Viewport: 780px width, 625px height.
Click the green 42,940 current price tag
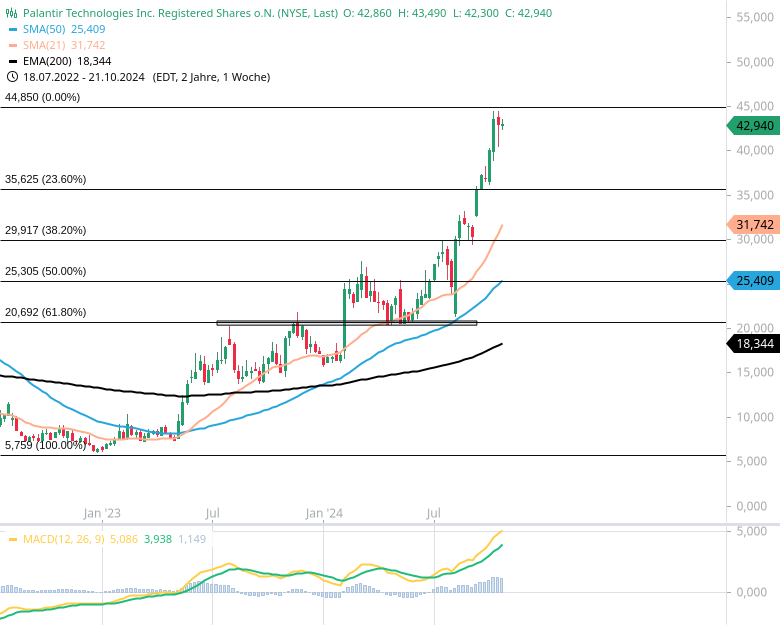click(x=753, y=126)
